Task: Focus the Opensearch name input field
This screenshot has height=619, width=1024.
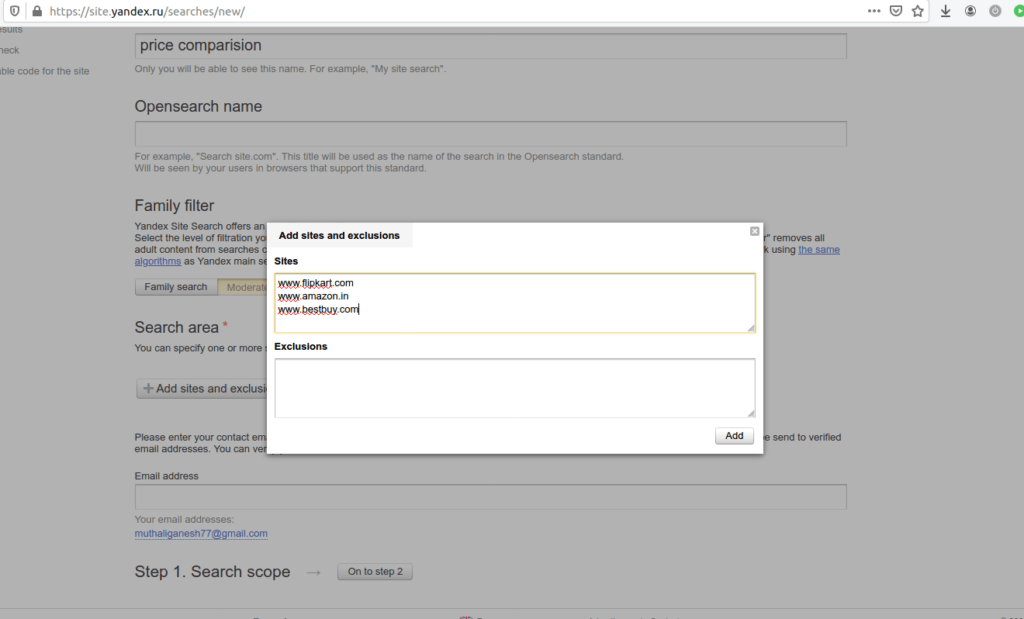Action: pos(490,132)
